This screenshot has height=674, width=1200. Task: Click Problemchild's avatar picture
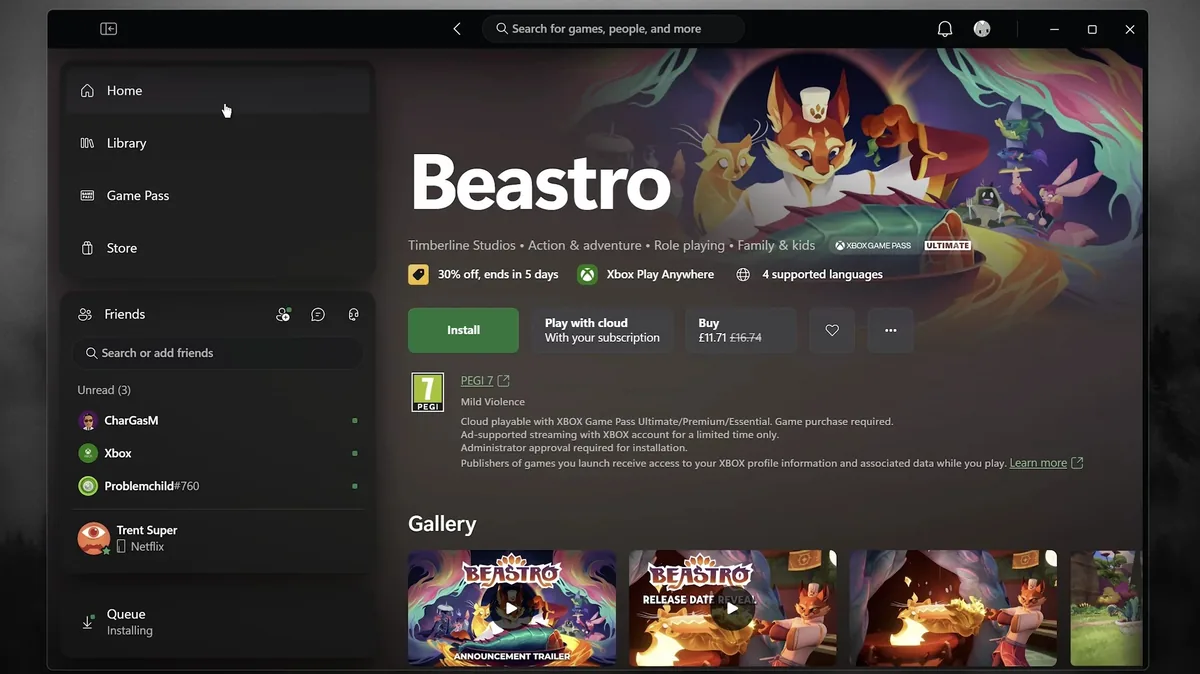click(88, 486)
